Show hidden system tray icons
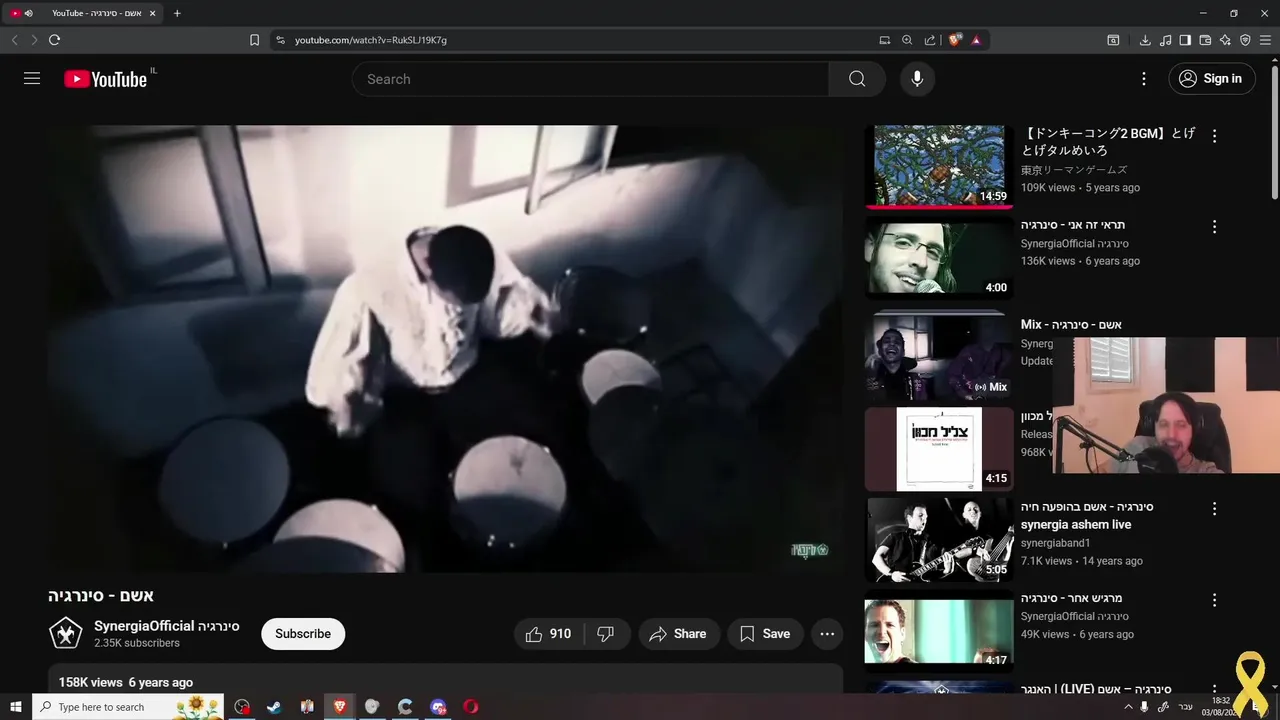This screenshot has width=1280, height=720. [1129, 707]
